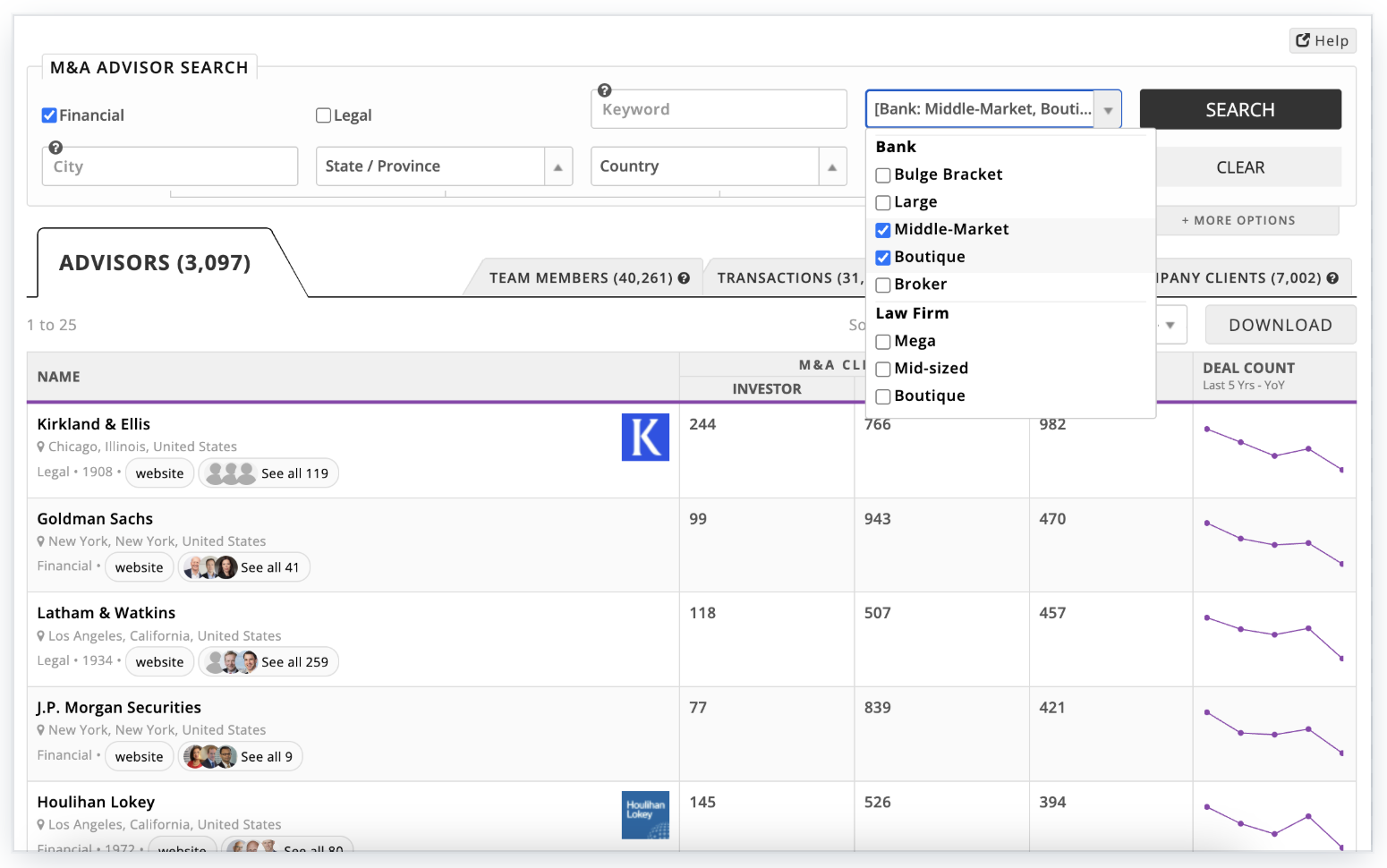Click the DOWNLOAD button

click(1280, 326)
